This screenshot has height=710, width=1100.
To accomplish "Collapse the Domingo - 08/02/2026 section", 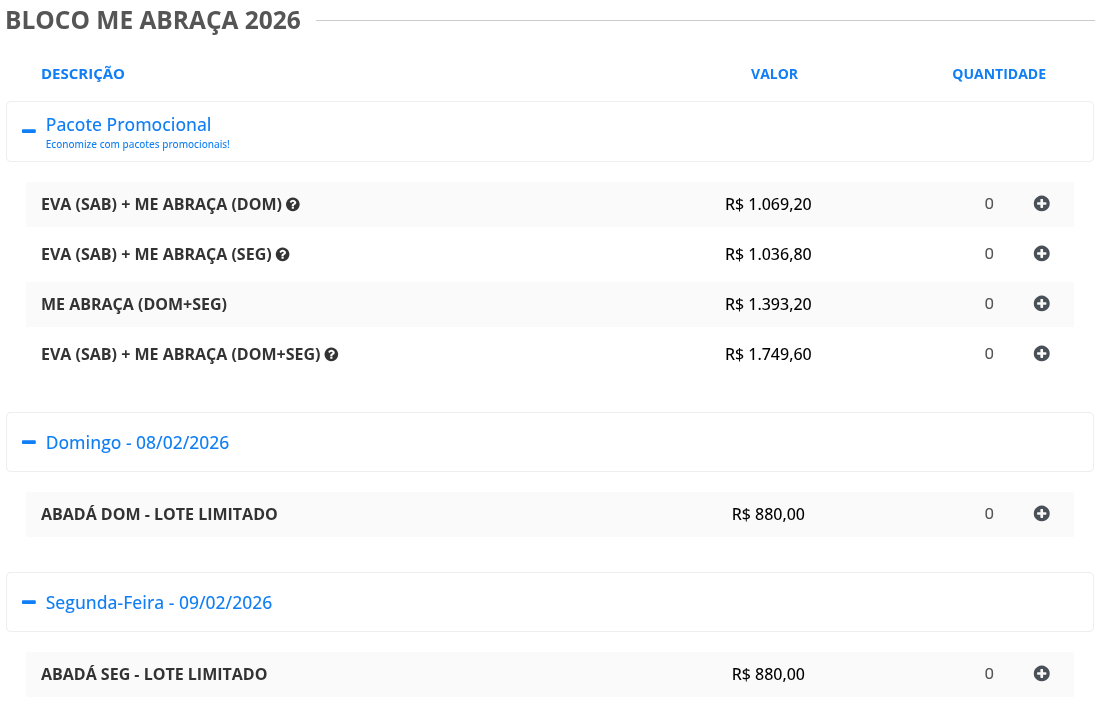I will pos(29,442).
